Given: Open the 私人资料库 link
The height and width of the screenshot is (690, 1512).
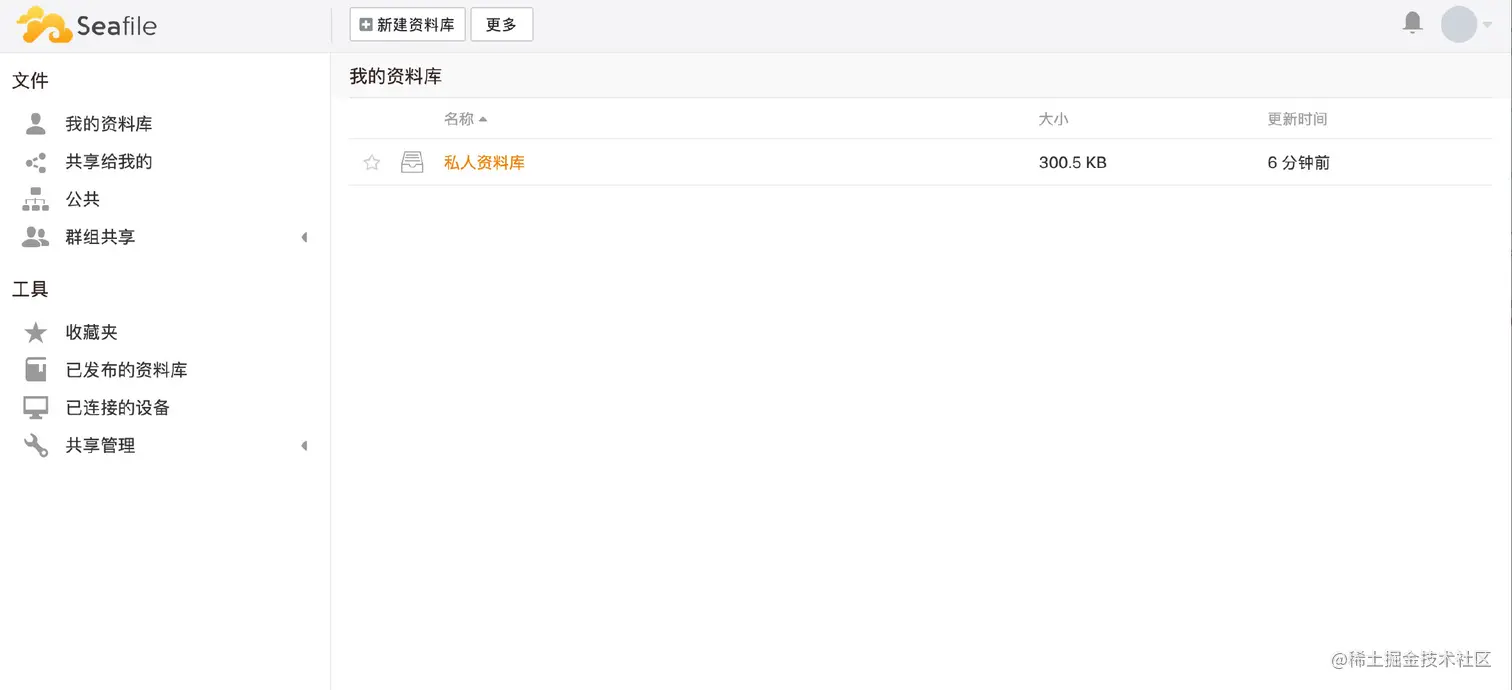Looking at the screenshot, I should click(x=484, y=163).
